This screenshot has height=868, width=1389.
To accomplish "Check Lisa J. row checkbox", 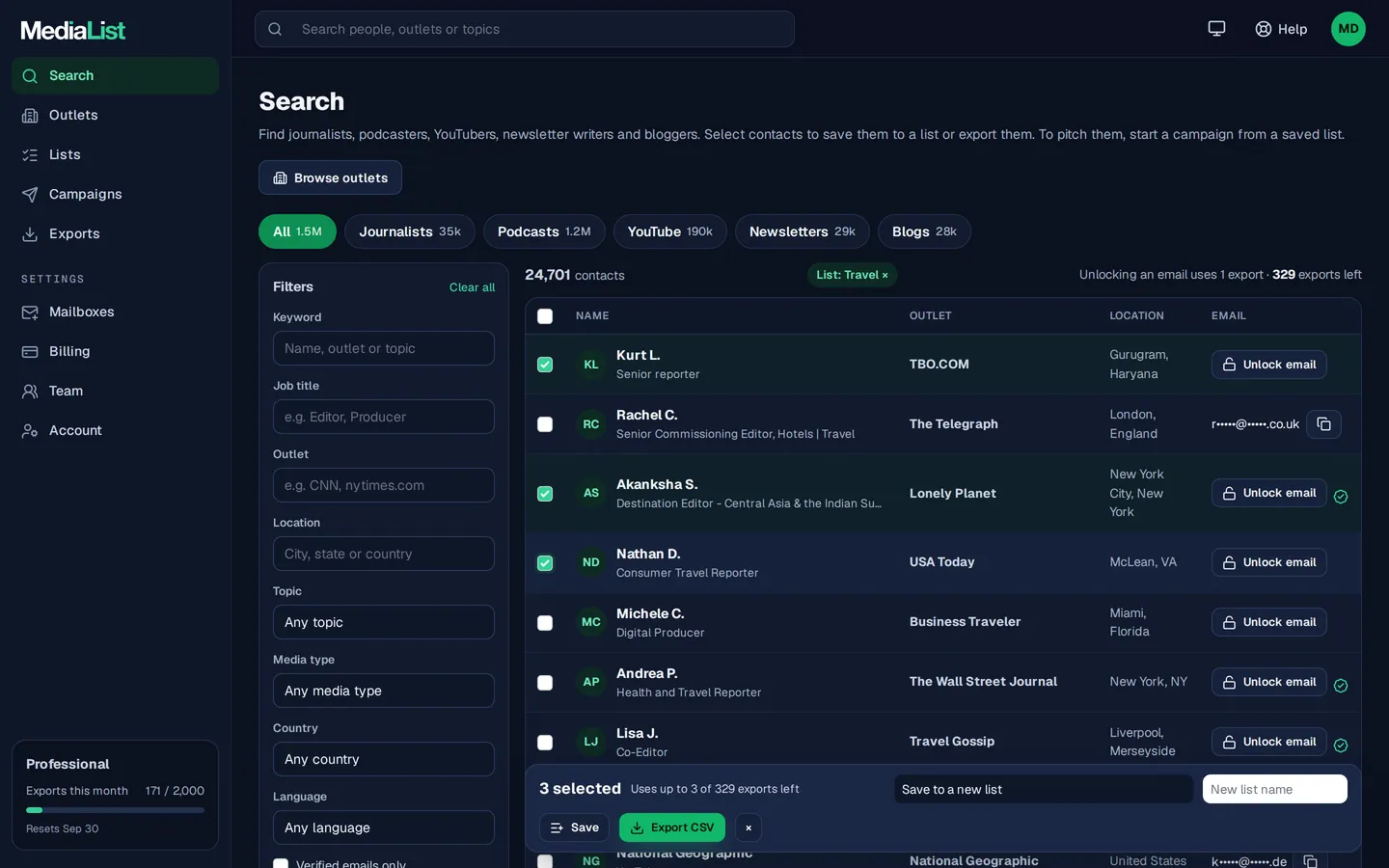I will [x=545, y=743].
